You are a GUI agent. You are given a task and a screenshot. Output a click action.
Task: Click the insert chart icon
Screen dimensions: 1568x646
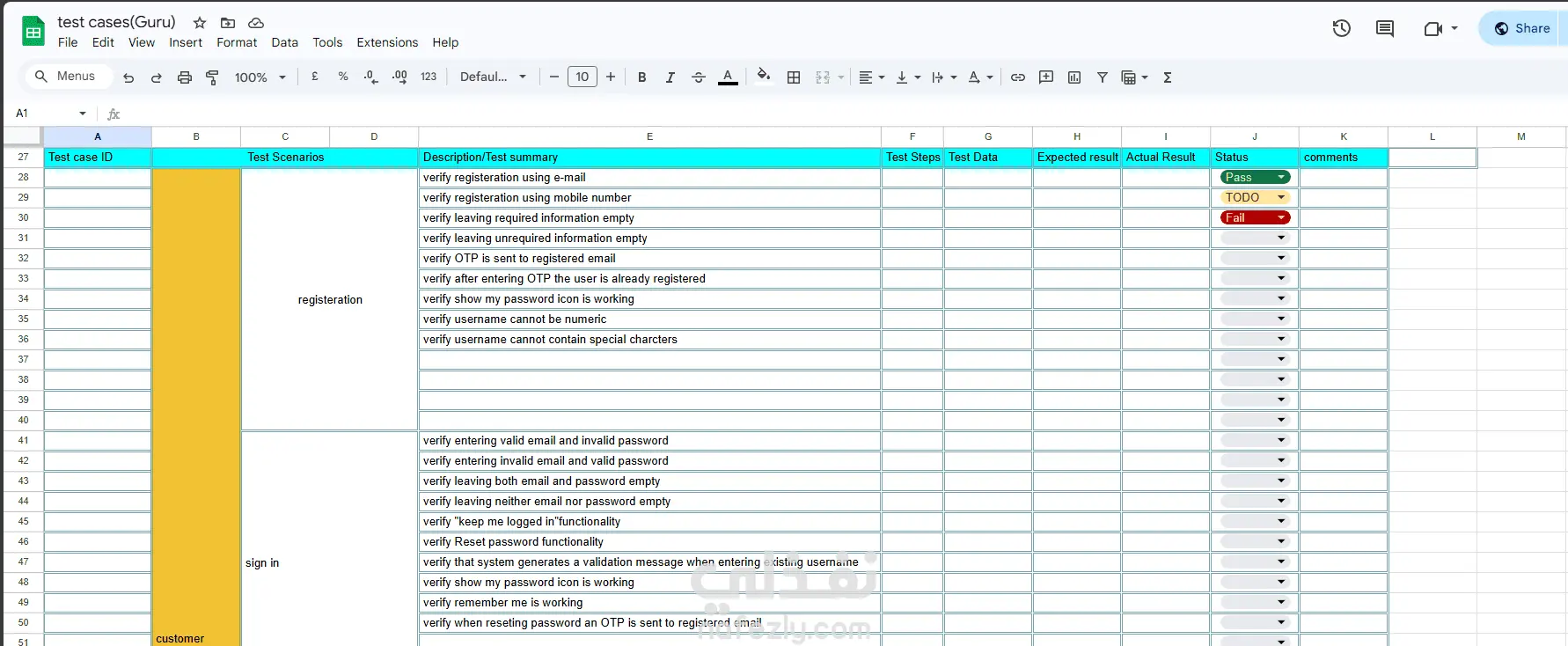[x=1074, y=77]
